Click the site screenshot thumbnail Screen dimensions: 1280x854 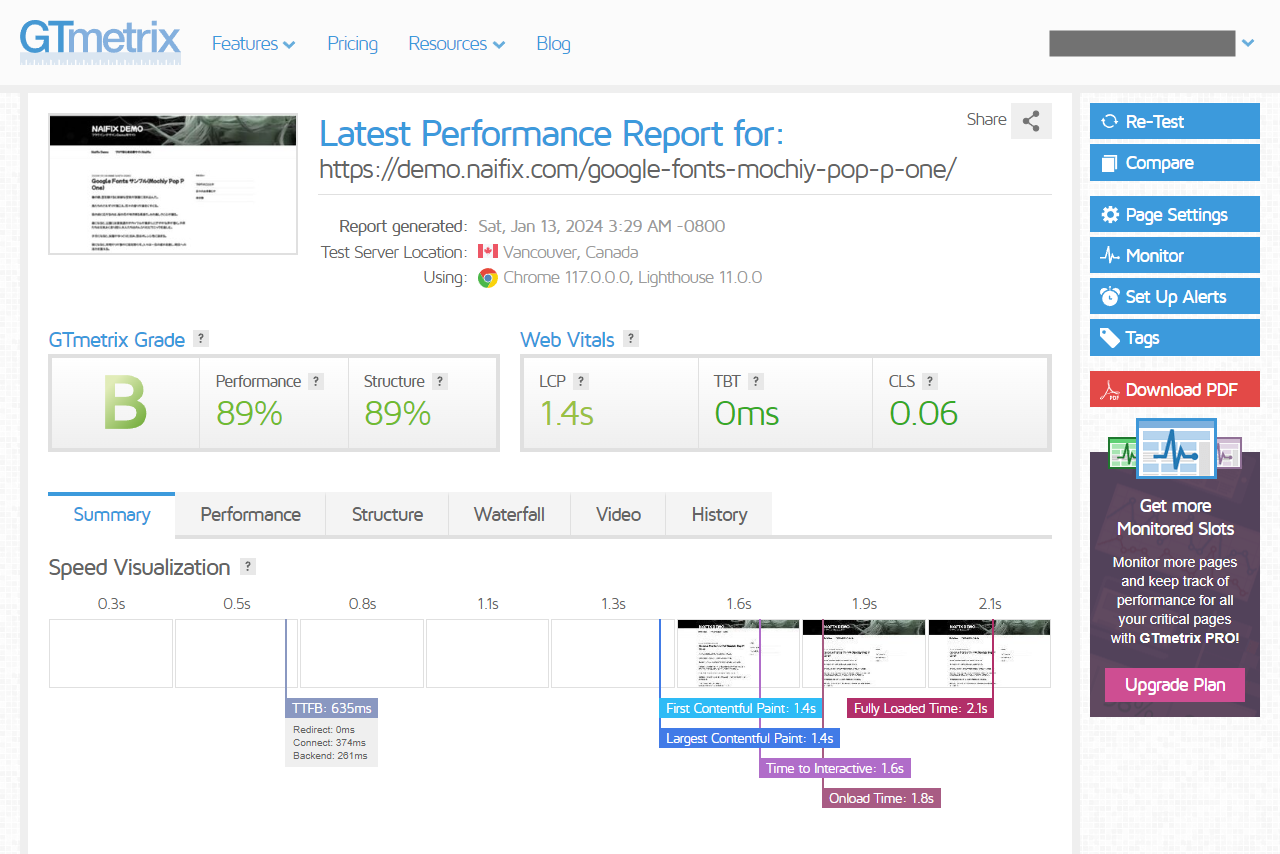pos(173,184)
